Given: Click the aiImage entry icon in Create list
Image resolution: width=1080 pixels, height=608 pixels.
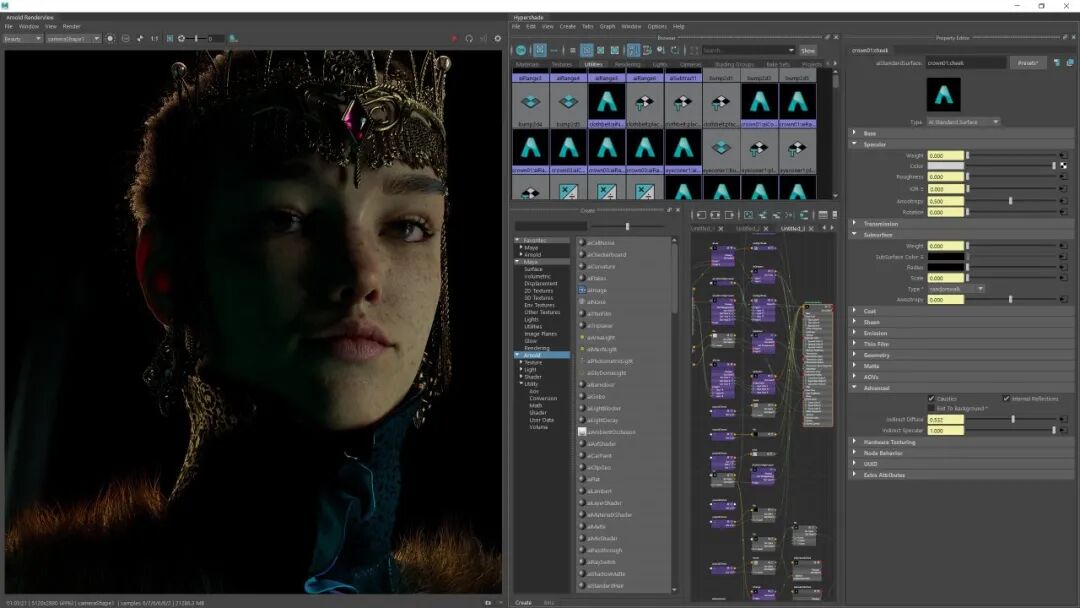Looking at the screenshot, I should click(x=582, y=290).
